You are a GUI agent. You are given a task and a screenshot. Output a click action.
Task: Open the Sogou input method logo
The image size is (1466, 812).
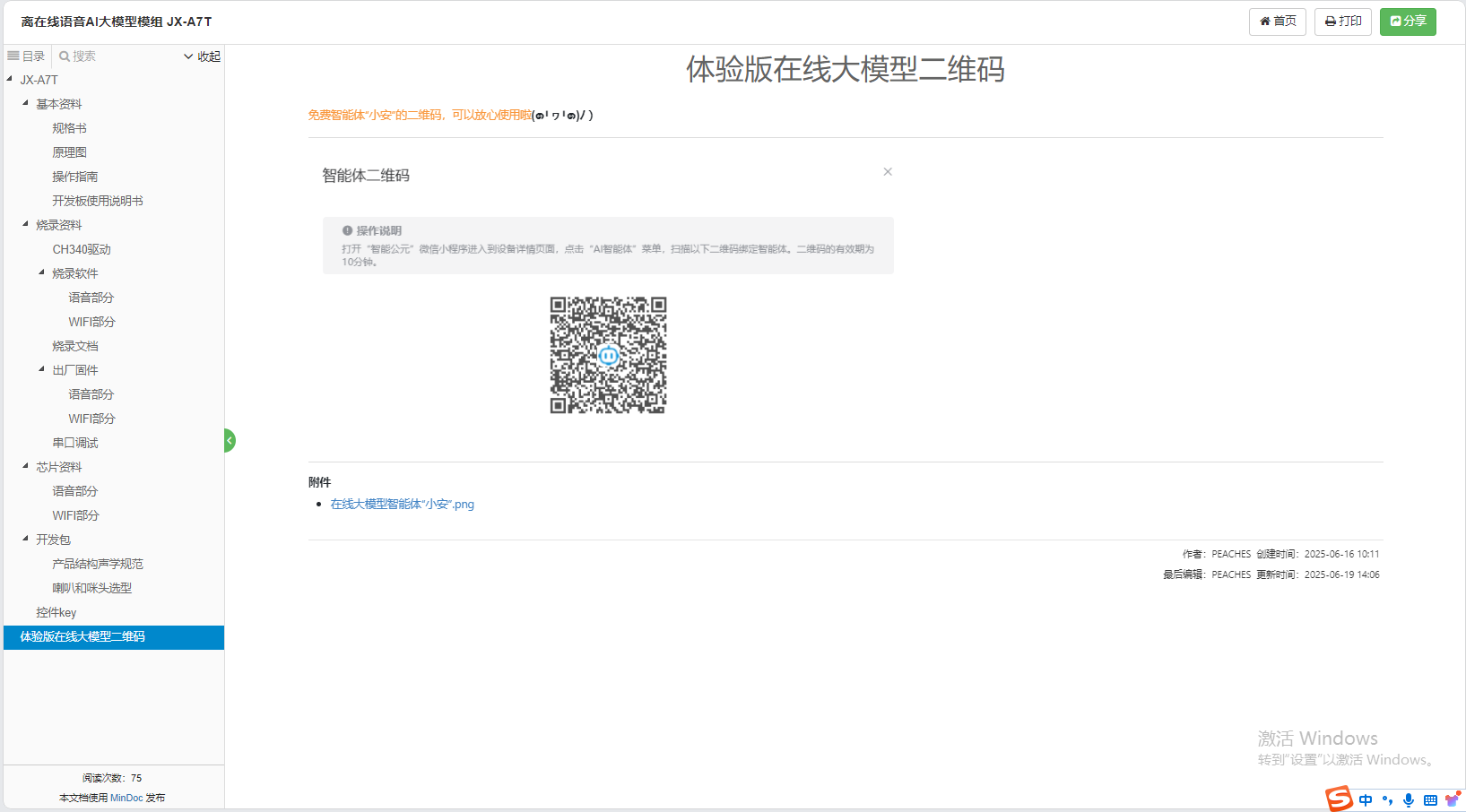coord(1340,799)
